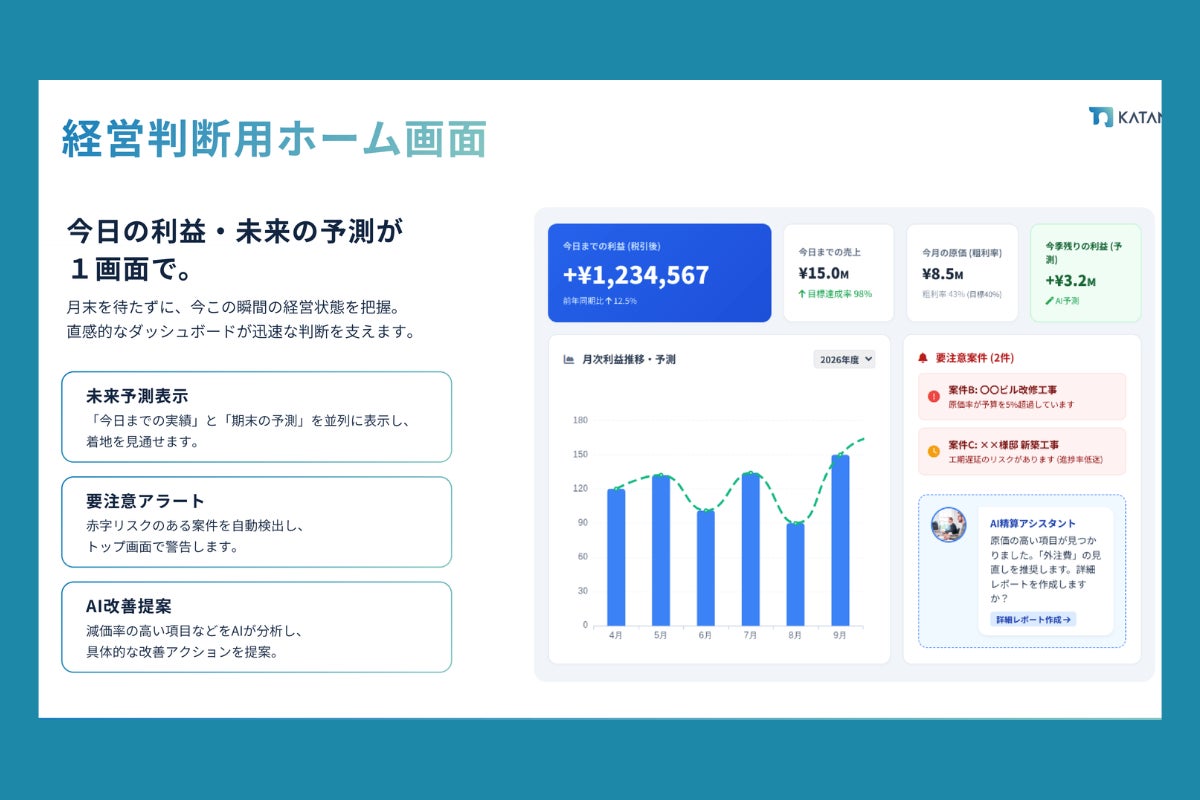The image size is (1200, 800).
Task: Select the 今日までの利益 blue summary card
Action: (x=659, y=273)
